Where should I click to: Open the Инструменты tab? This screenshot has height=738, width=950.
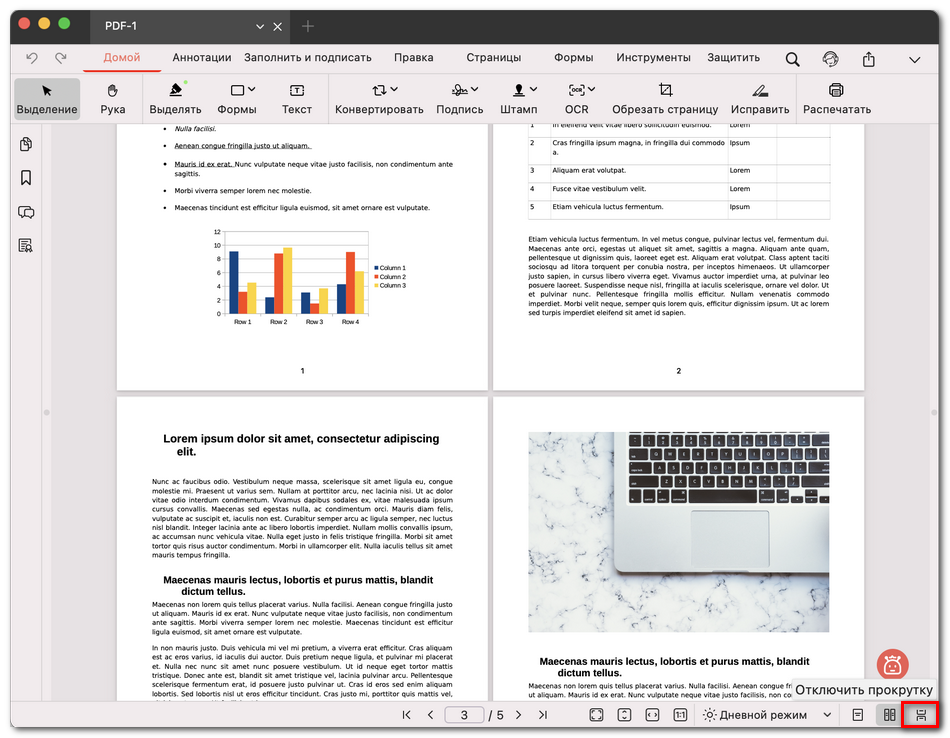tap(653, 58)
